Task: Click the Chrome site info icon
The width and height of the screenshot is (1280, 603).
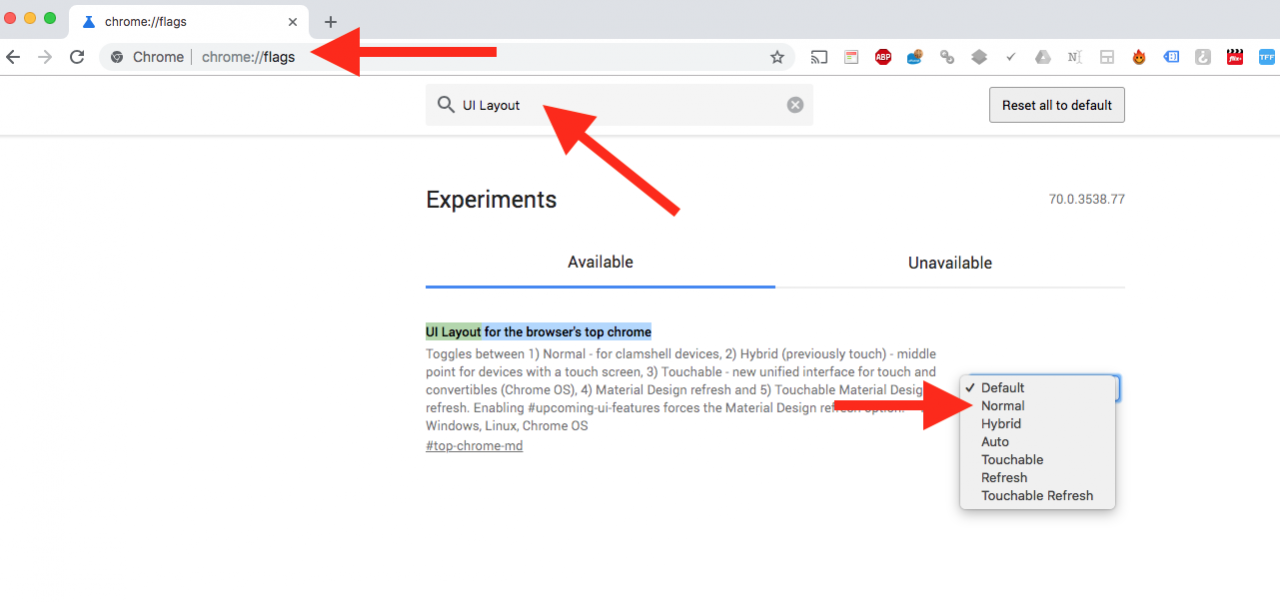Action: coord(117,57)
